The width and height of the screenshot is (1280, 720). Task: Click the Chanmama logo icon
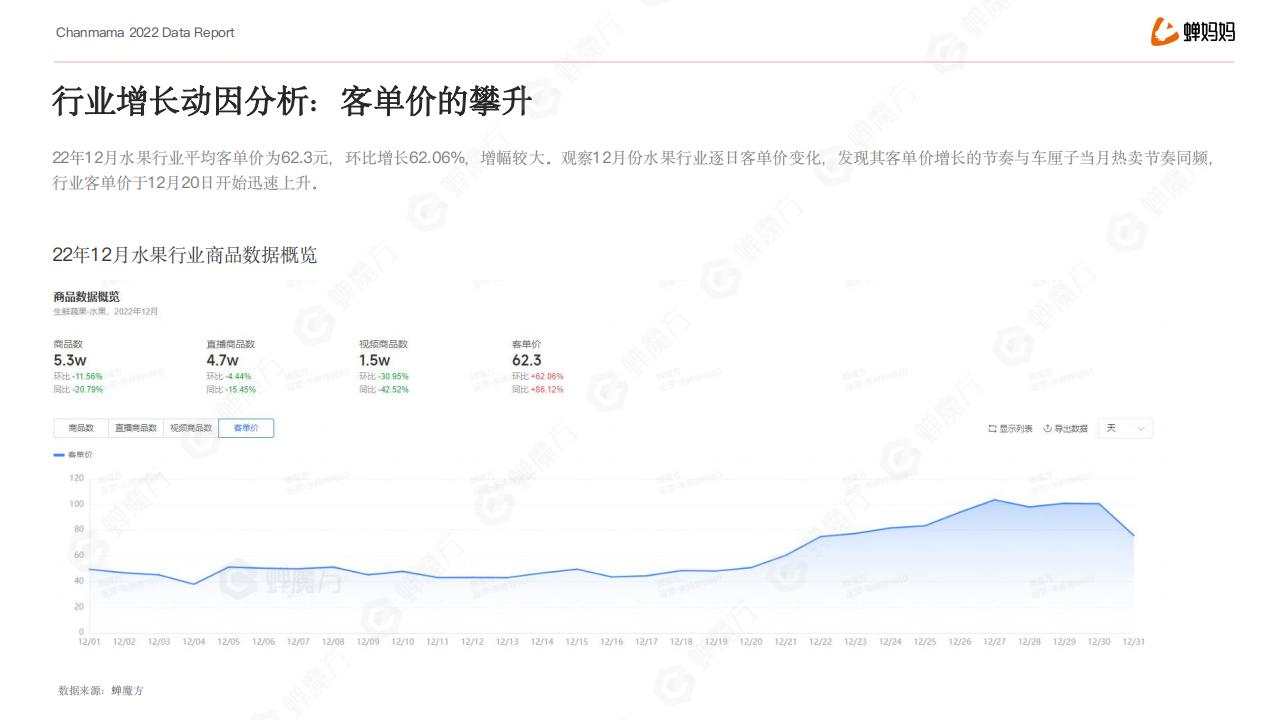pos(1164,32)
